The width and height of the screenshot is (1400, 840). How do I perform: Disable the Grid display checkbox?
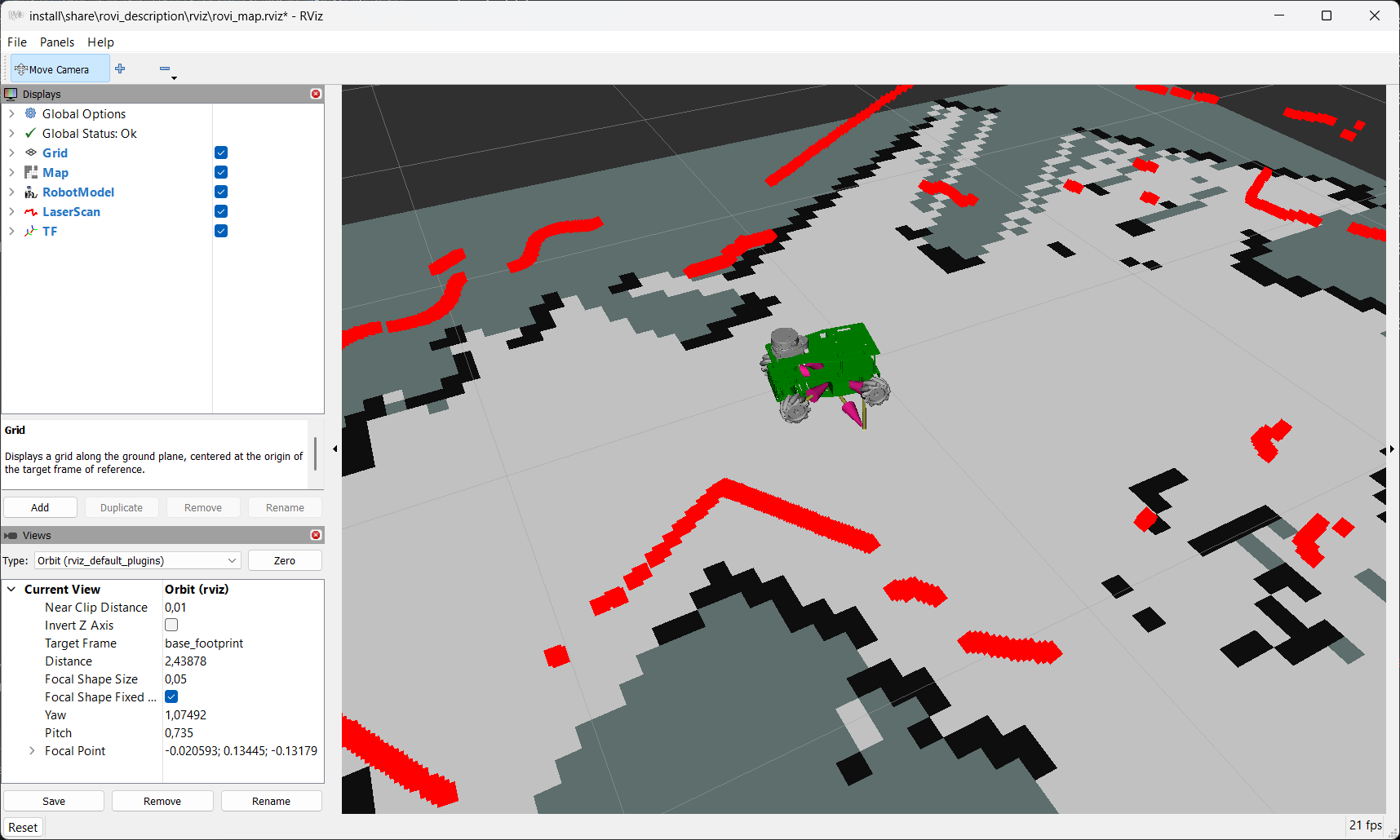tap(221, 153)
